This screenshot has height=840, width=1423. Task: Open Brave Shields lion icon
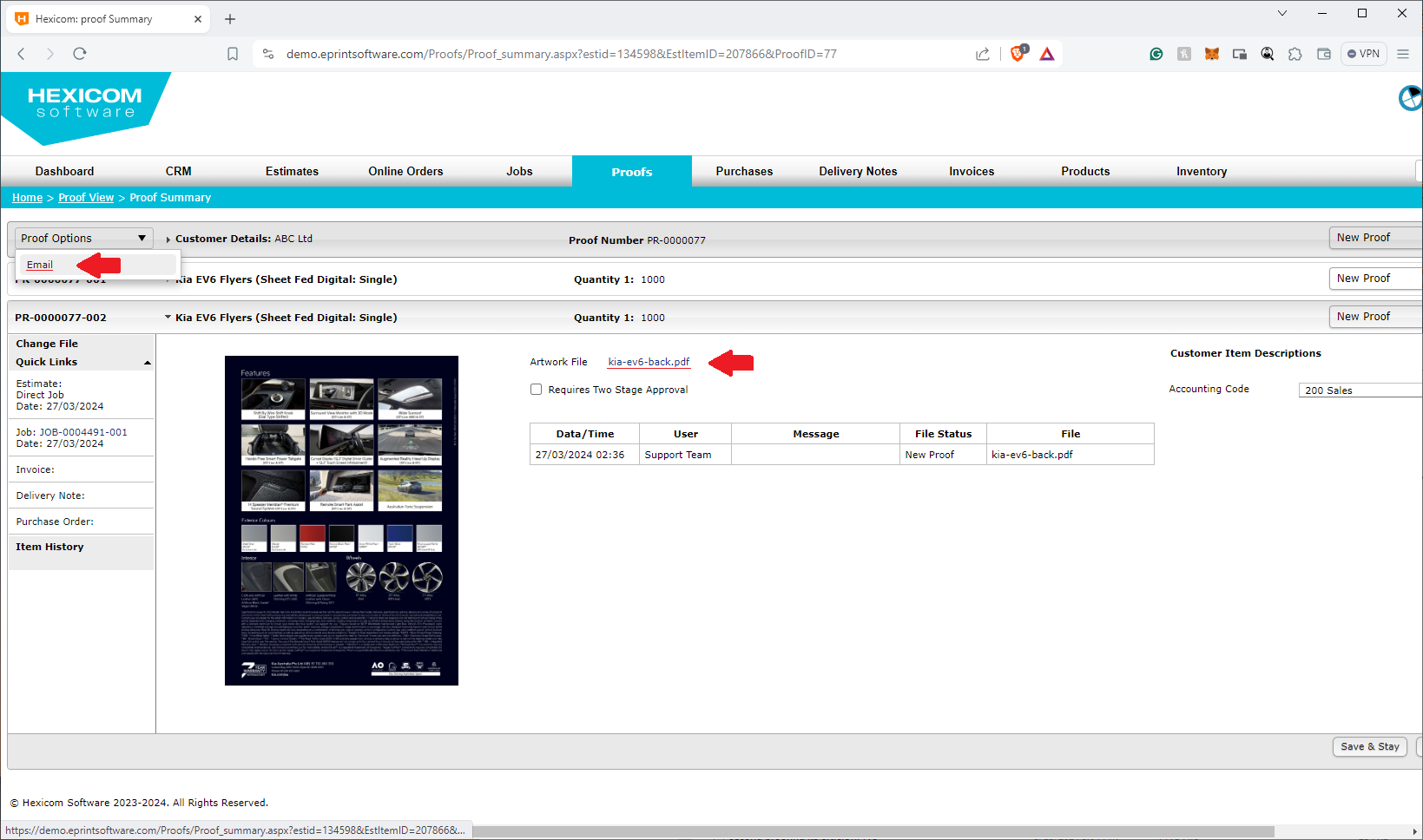coord(1018,54)
